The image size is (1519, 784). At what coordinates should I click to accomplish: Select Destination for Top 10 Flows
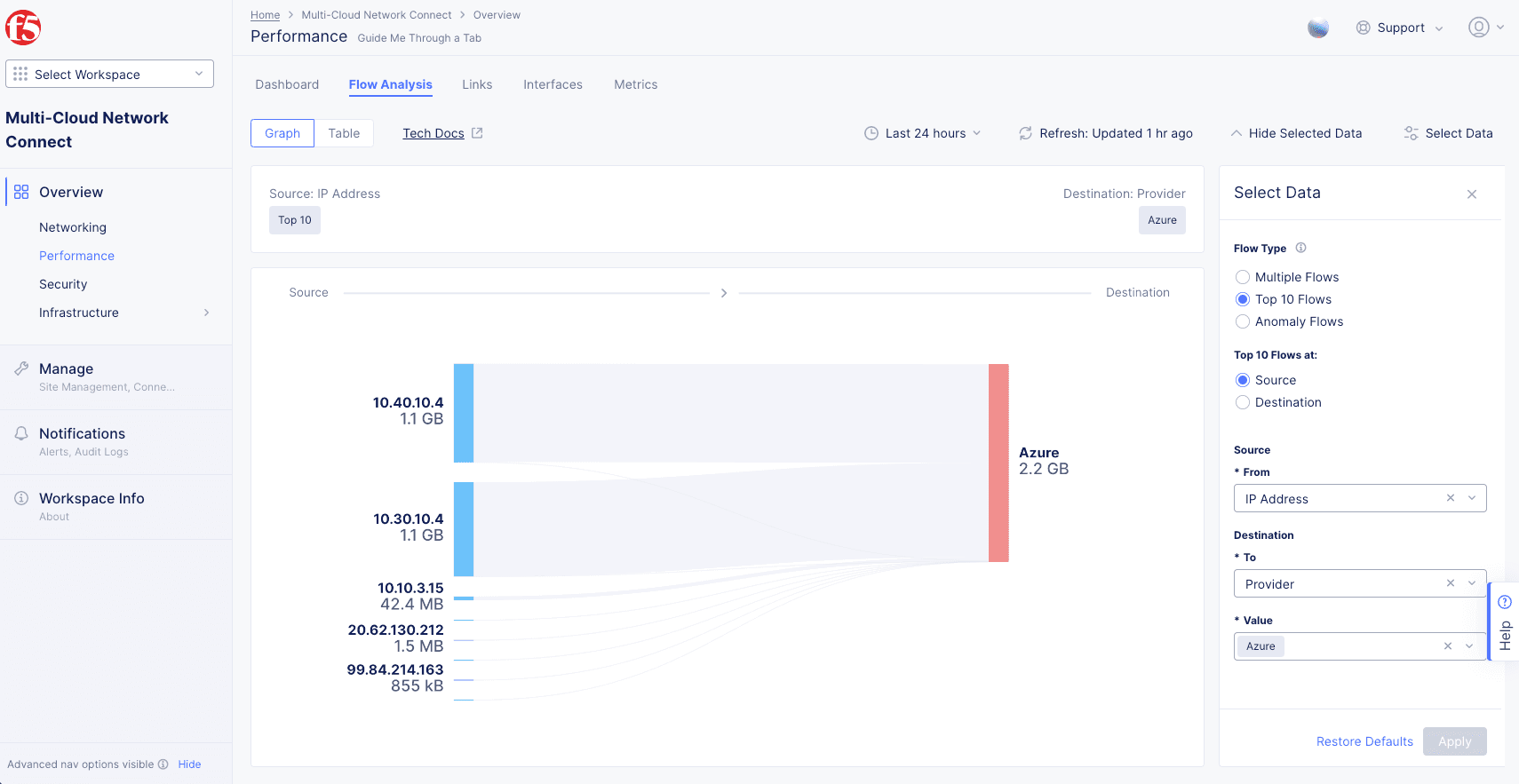(1243, 402)
